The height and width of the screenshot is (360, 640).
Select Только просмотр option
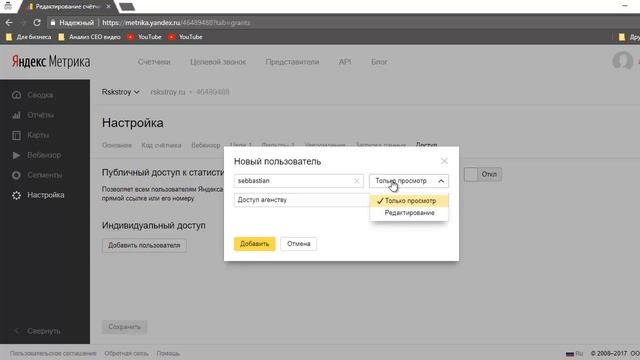pos(409,201)
